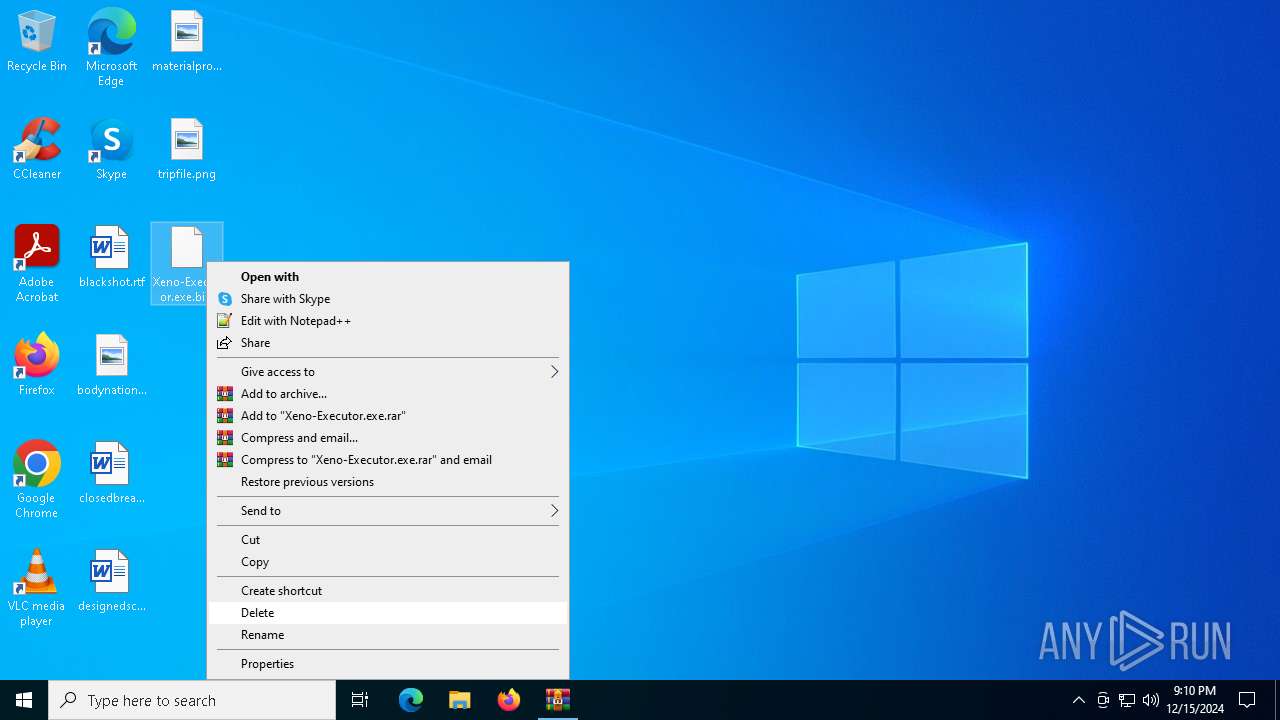Show hidden system tray icons
Image resolution: width=1280 pixels, height=720 pixels.
coord(1078,700)
